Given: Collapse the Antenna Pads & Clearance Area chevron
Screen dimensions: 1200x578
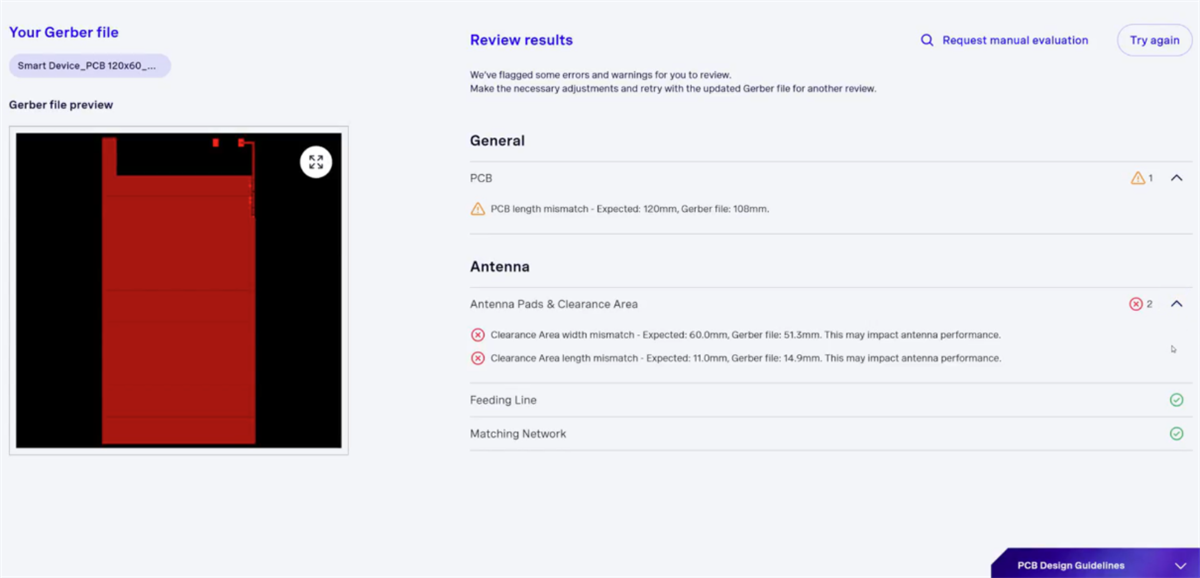Looking at the screenshot, I should click(1177, 304).
